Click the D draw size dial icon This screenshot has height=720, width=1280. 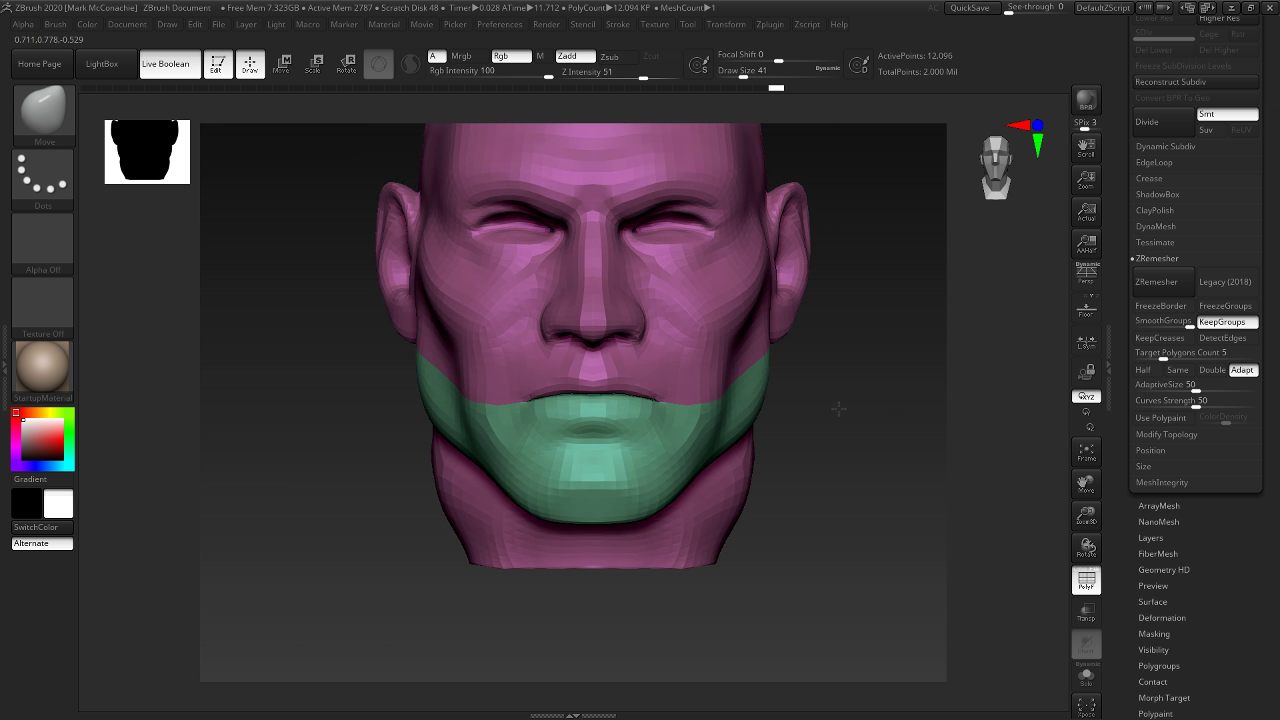(x=858, y=65)
